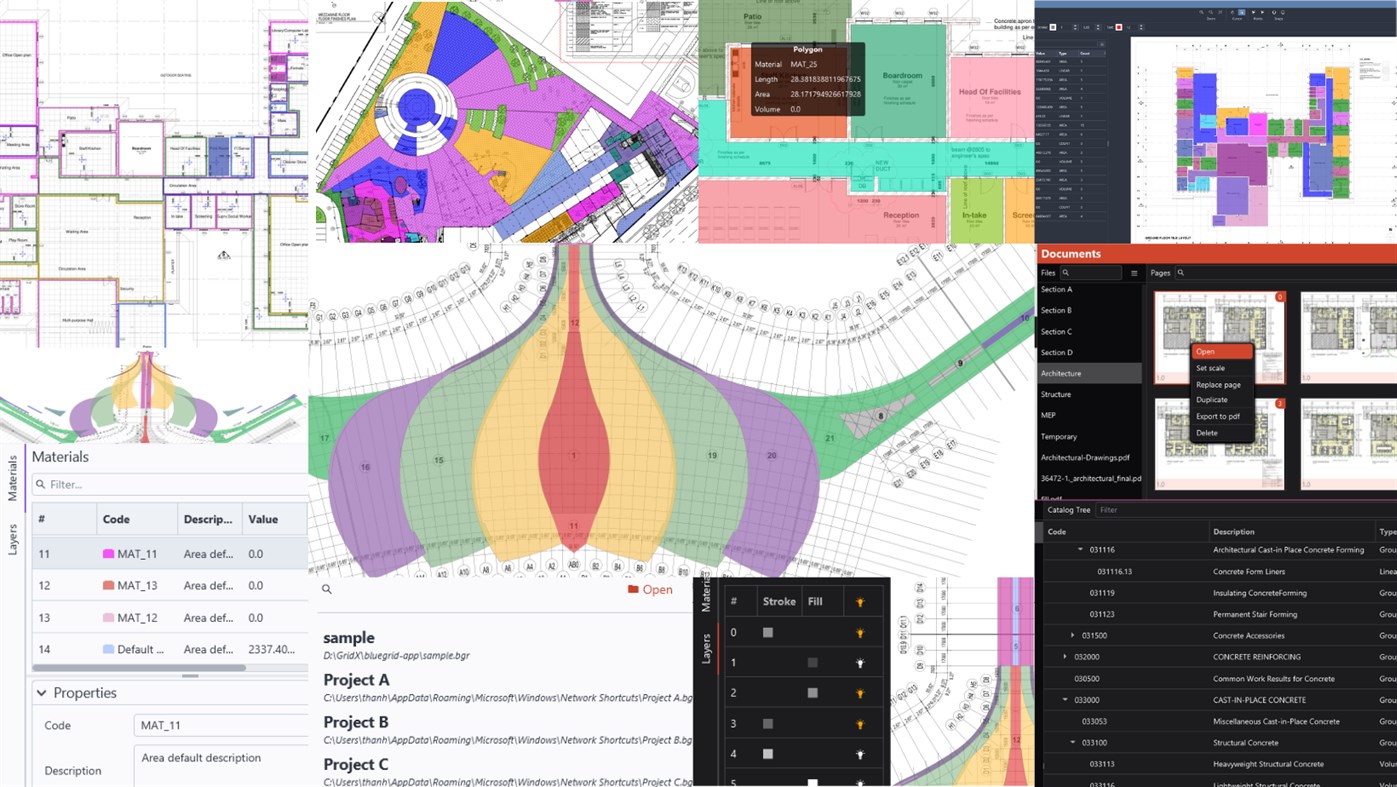Select the first page thumbnail with badge 0
This screenshot has height=787, width=1397.
1219,338
